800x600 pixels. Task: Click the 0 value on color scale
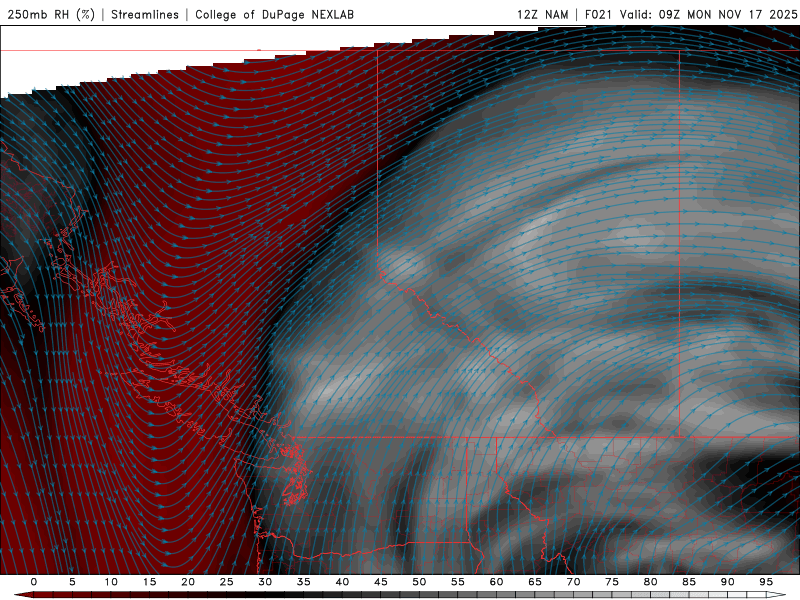[34, 582]
